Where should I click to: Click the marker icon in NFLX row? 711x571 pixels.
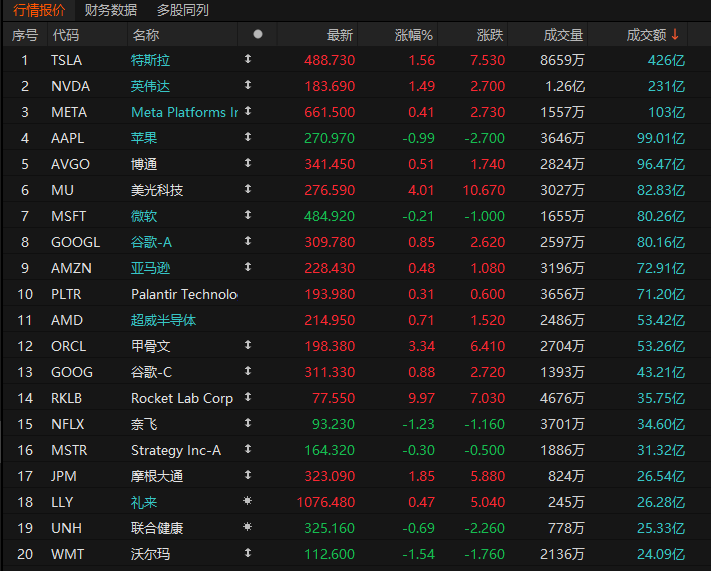point(248,423)
